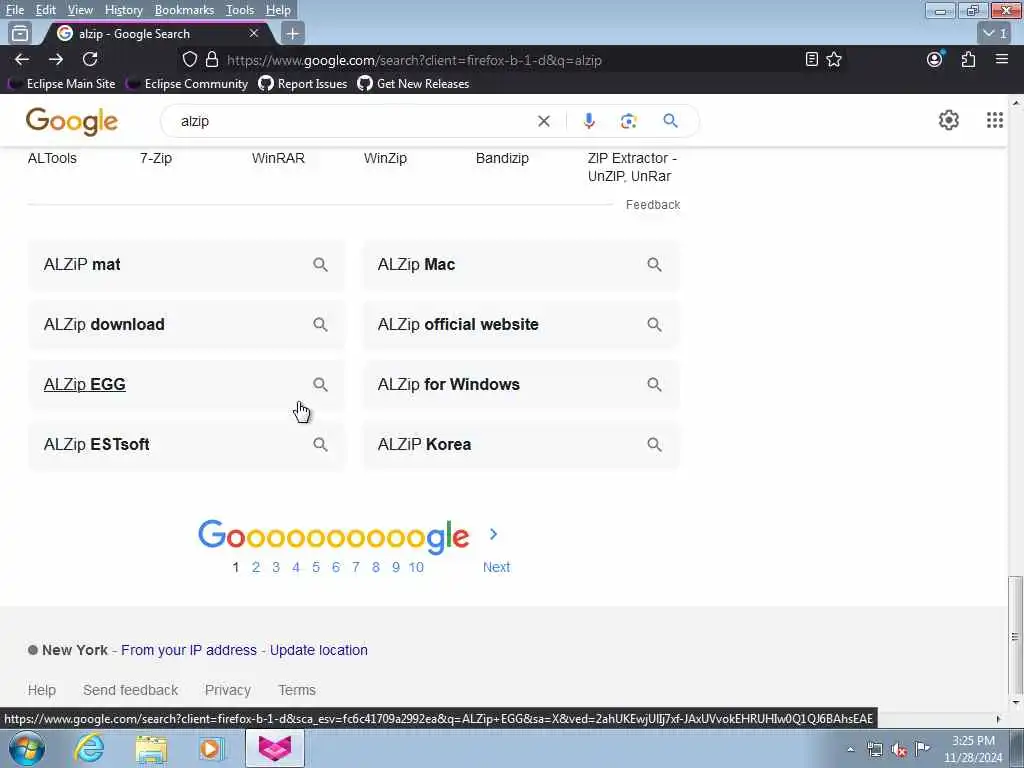The width and height of the screenshot is (1024, 768).
Task: Open the Tools menu
Action: click(240, 10)
